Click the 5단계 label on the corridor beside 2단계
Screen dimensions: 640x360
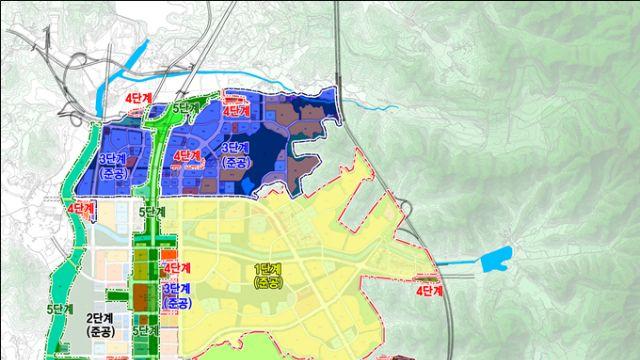146,330
